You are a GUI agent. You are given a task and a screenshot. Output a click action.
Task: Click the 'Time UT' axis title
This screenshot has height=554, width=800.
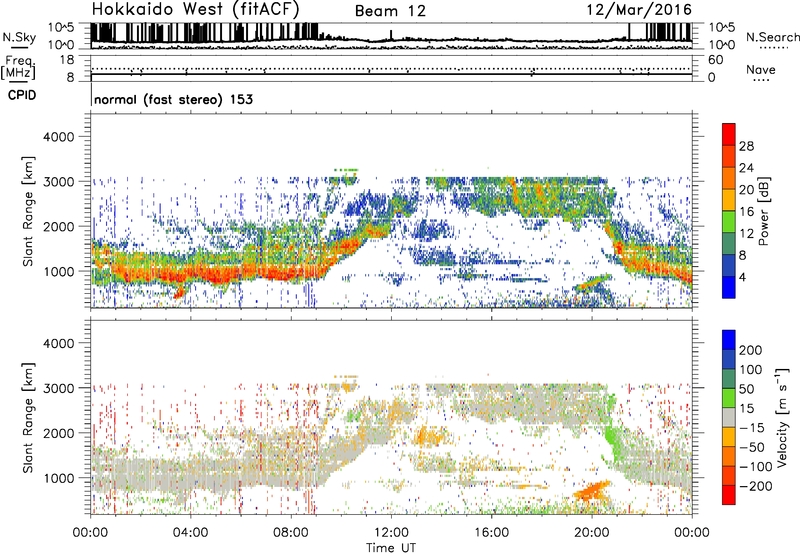tap(391, 548)
